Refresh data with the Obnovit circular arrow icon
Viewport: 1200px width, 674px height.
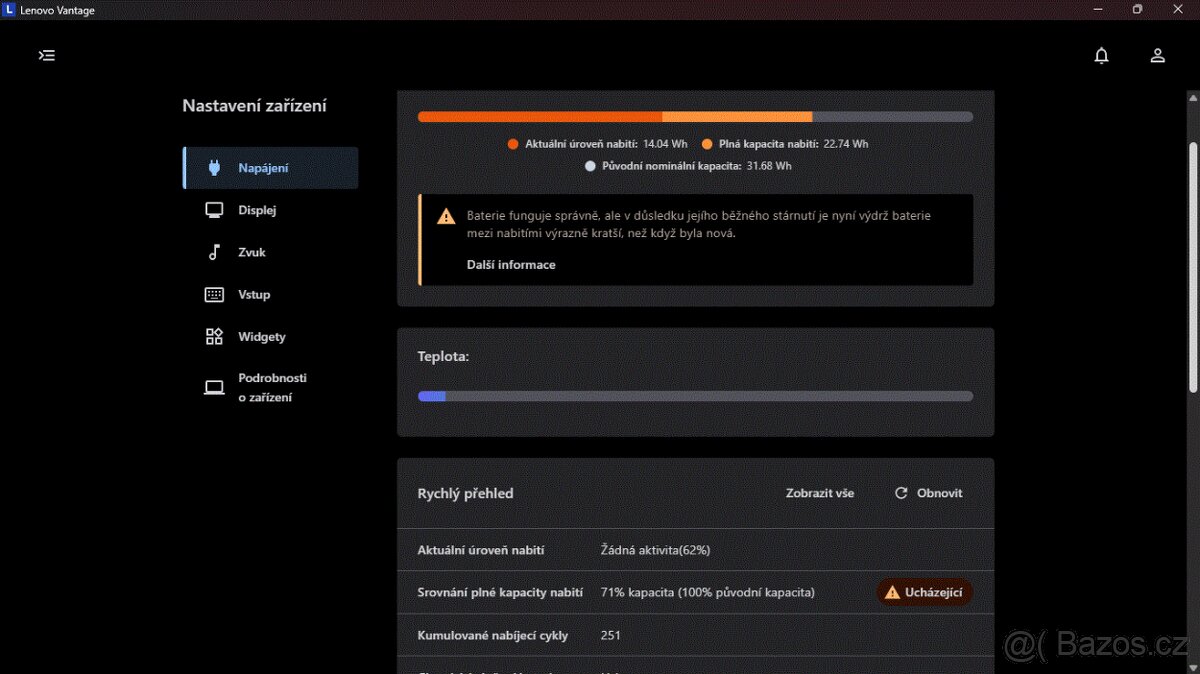pyautogui.click(x=900, y=492)
